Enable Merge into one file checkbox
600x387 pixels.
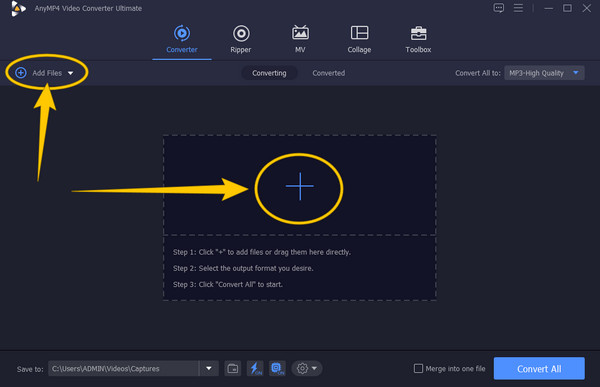coord(418,369)
